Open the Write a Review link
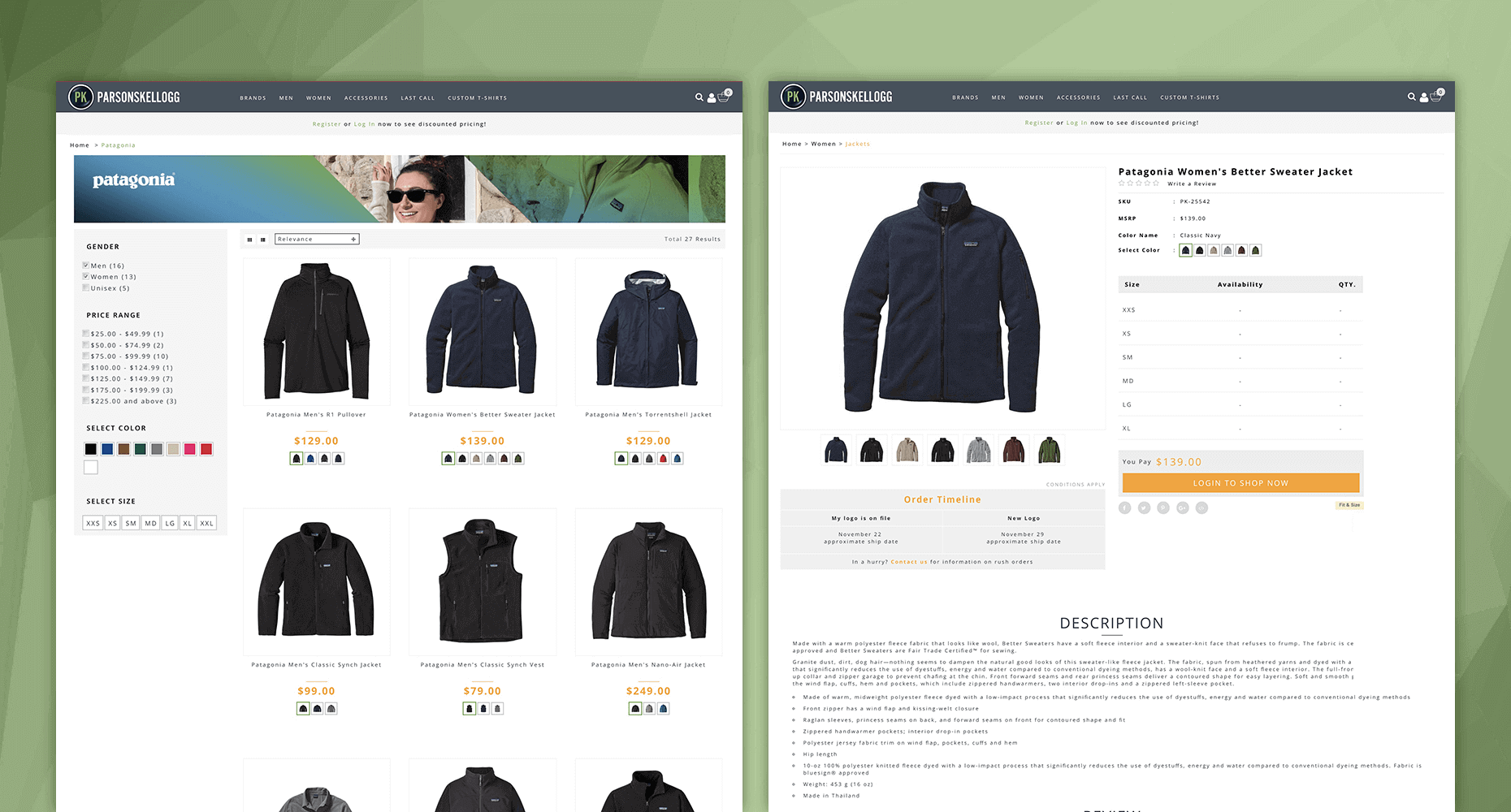 coord(1192,184)
